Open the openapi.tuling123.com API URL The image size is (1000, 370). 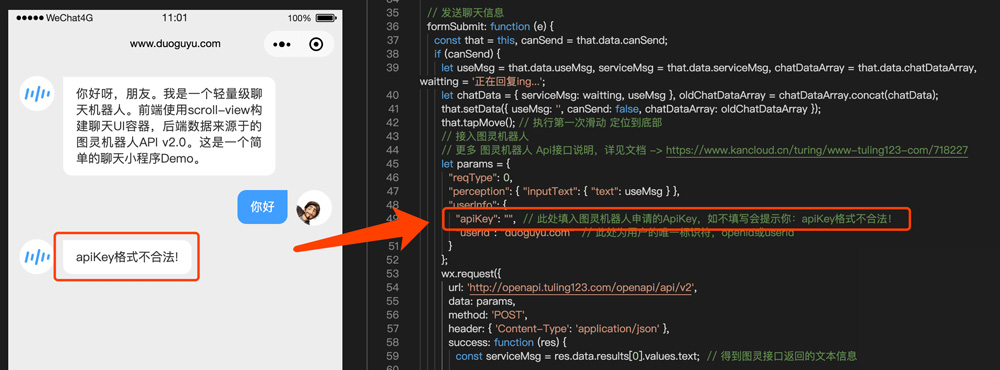click(x=582, y=288)
